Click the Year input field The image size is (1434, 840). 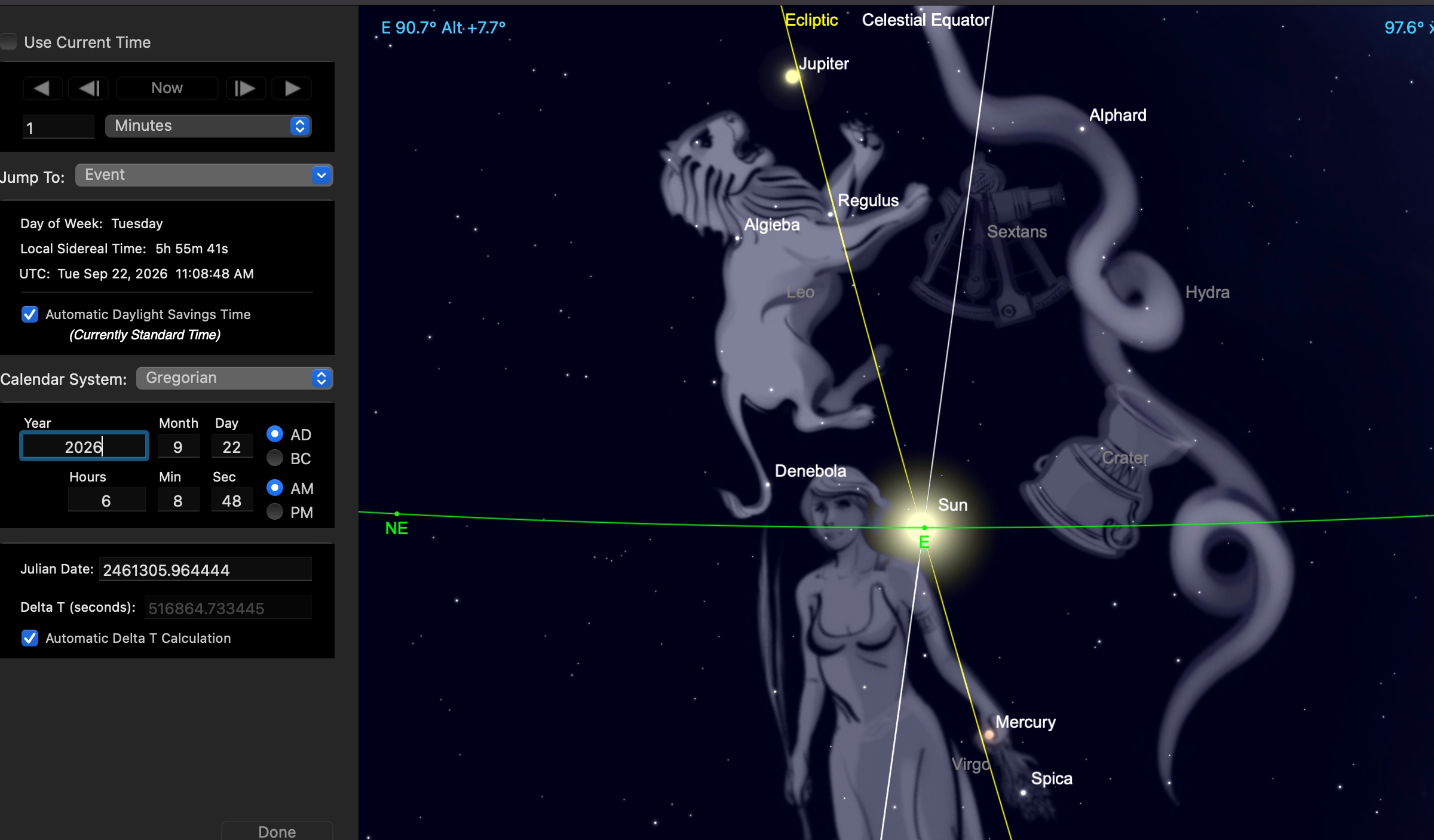tap(84, 446)
